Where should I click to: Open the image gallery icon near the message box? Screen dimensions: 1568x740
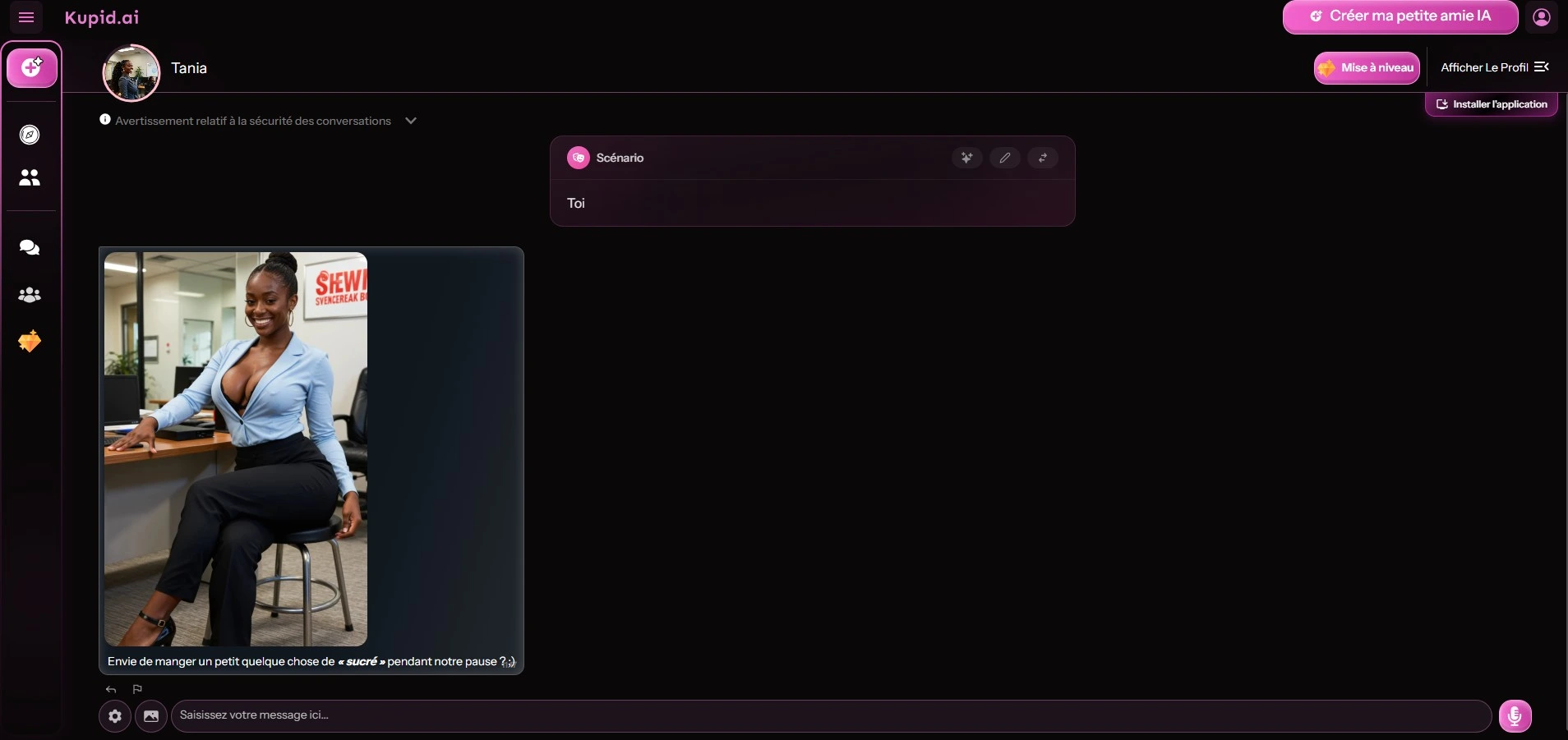point(150,715)
